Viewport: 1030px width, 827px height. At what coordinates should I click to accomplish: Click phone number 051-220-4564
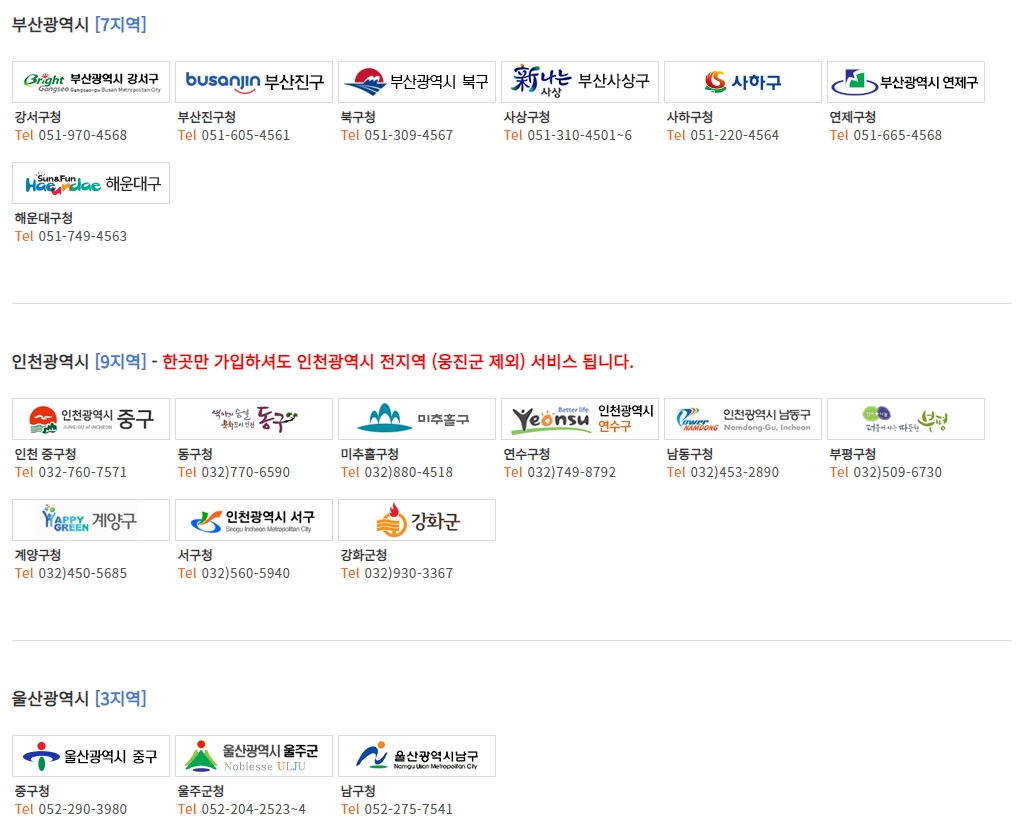click(734, 135)
